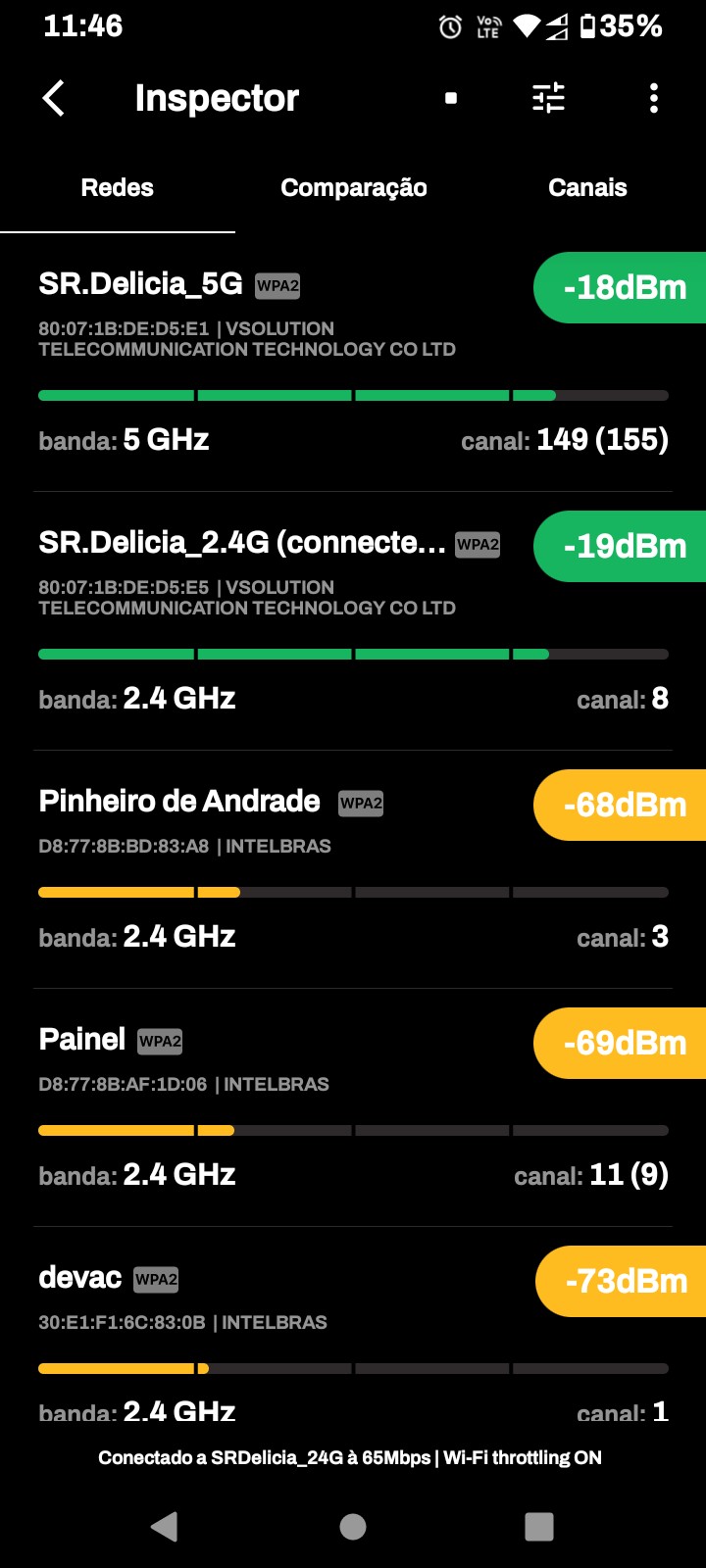This screenshot has width=706, height=1568.
Task: Tap the alarm icon in status bar
Action: tap(450, 27)
